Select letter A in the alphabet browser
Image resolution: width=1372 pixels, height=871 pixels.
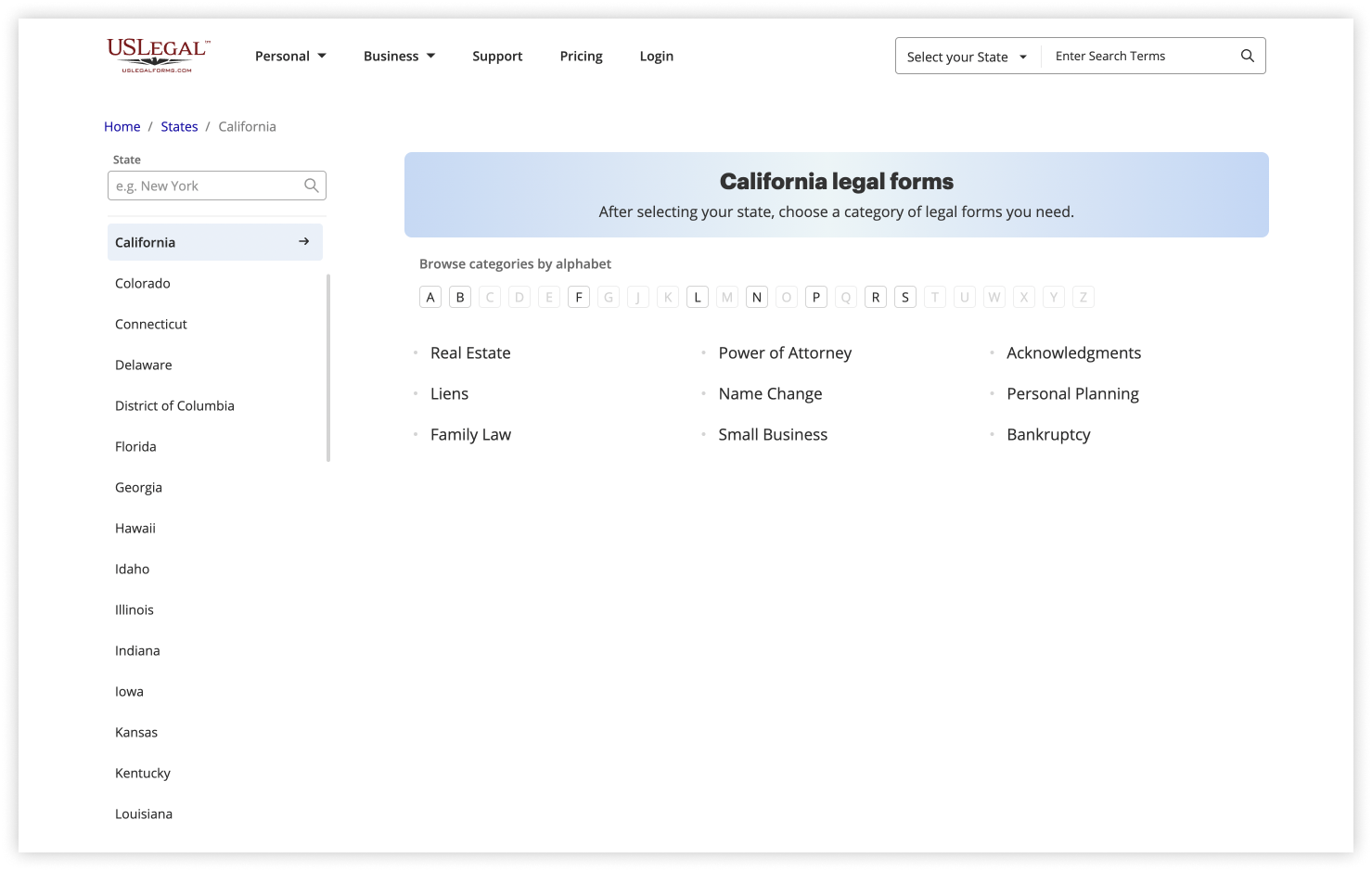(x=430, y=296)
